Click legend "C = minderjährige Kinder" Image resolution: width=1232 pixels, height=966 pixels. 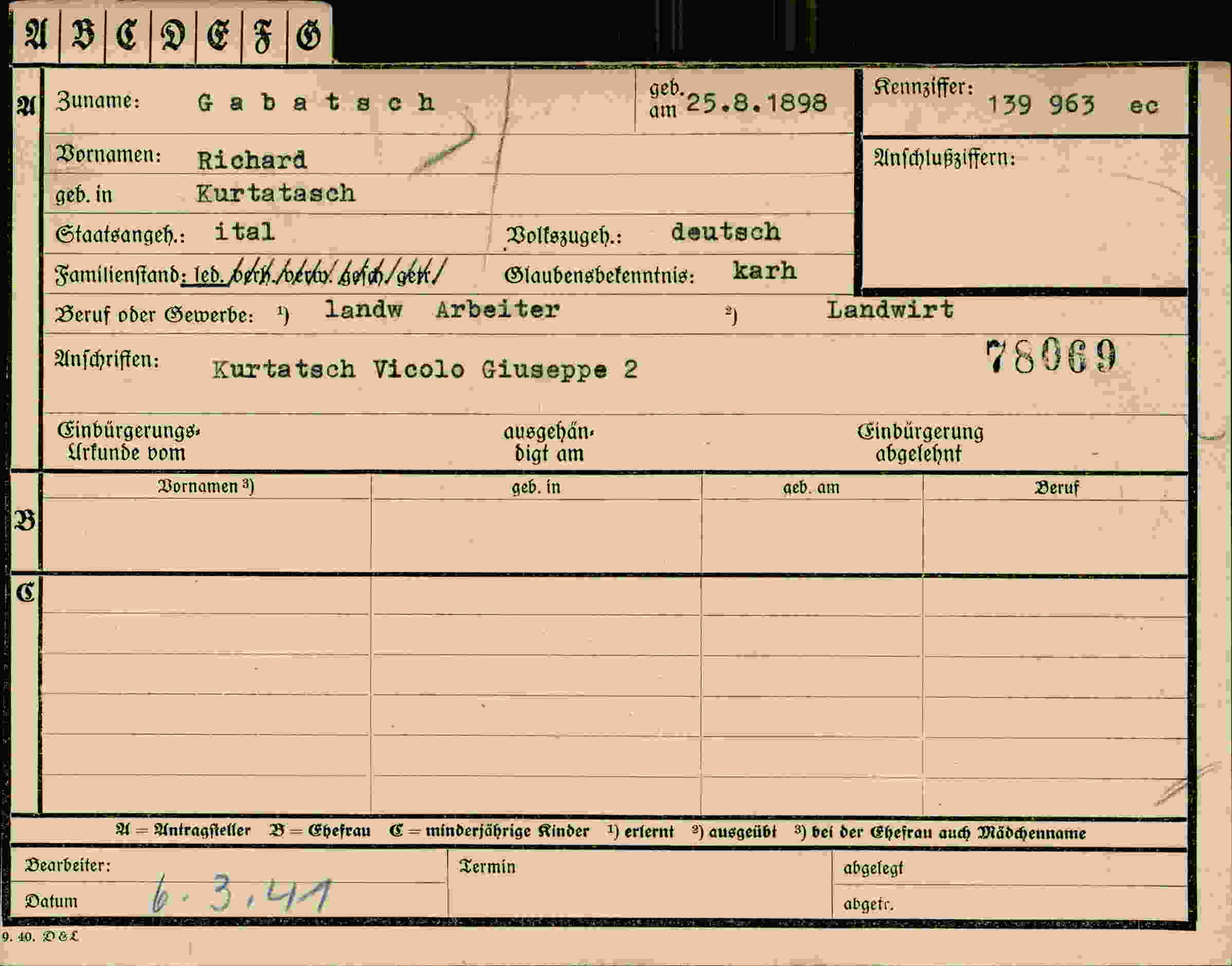point(489,831)
